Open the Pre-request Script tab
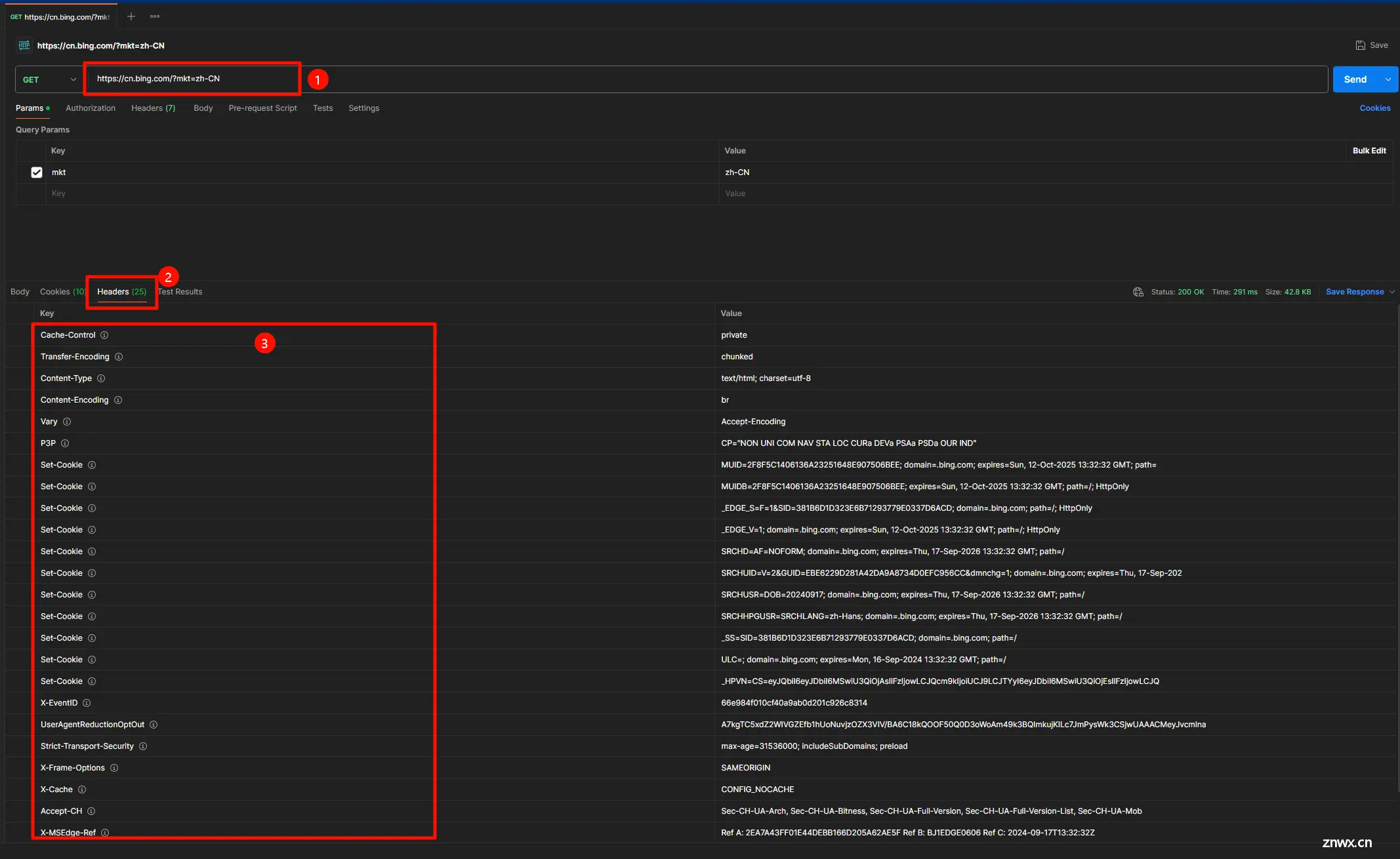 point(262,108)
